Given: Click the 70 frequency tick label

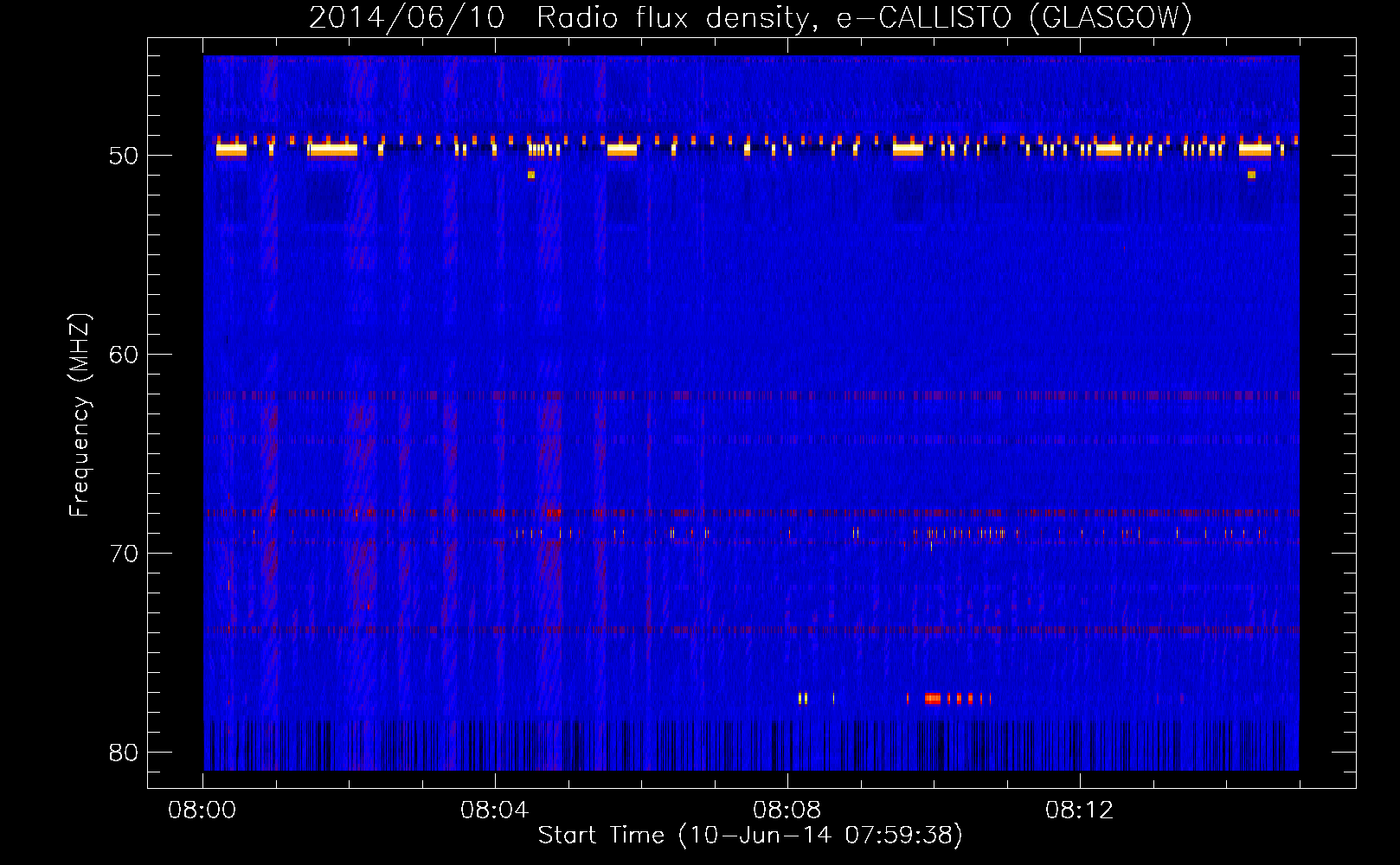Looking at the screenshot, I should 125,553.
